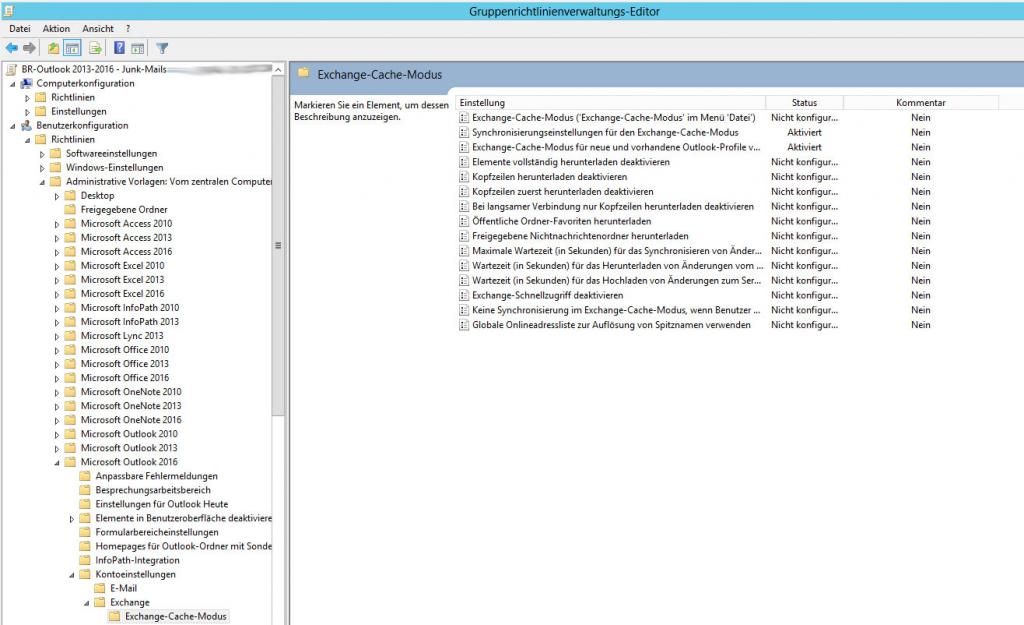Sort by the Einstellung column header
Screen dimensions: 1024x625
pyautogui.click(x=610, y=103)
